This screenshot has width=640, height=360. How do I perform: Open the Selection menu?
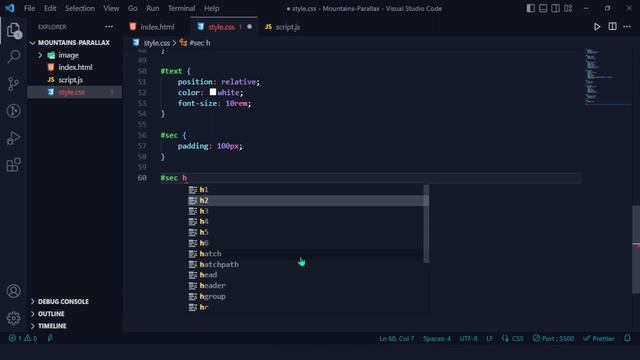point(80,8)
